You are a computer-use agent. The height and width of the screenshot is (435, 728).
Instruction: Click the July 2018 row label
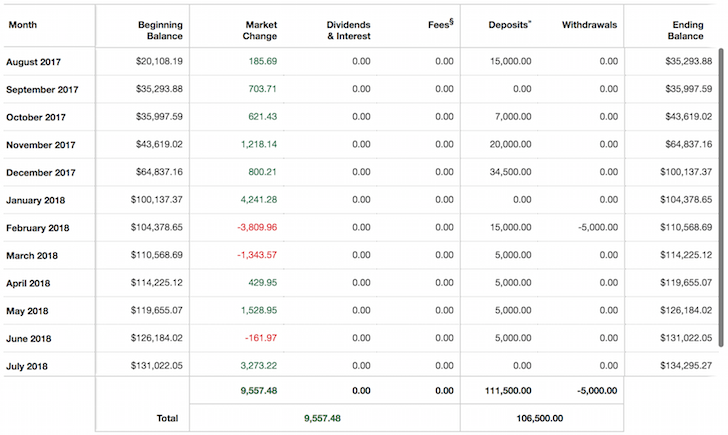pos(27,366)
